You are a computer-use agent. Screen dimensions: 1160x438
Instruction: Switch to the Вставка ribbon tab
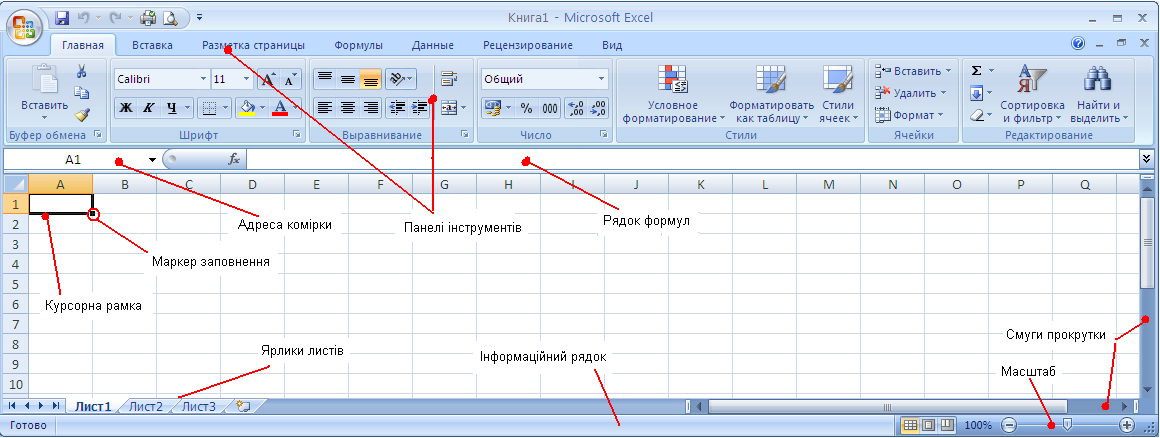[x=152, y=45]
